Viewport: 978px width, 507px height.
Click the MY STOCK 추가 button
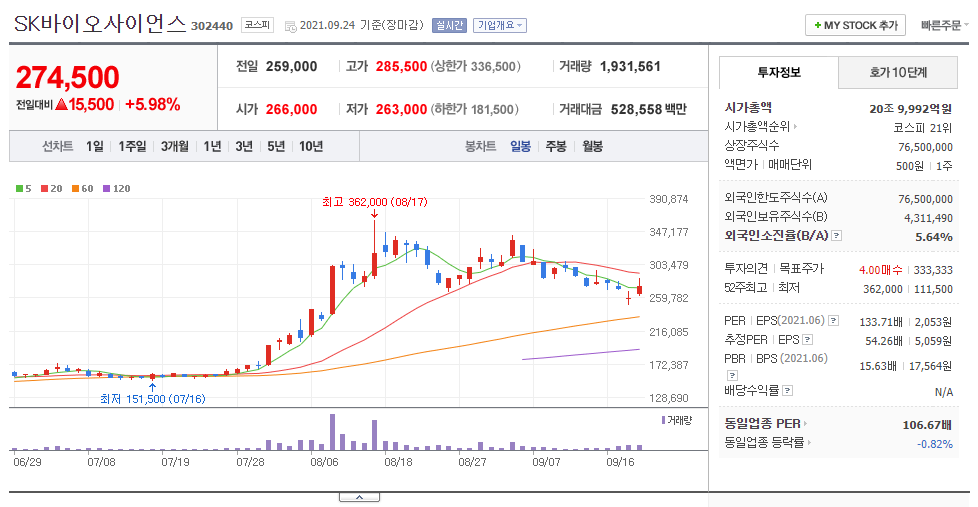[x=855, y=26]
